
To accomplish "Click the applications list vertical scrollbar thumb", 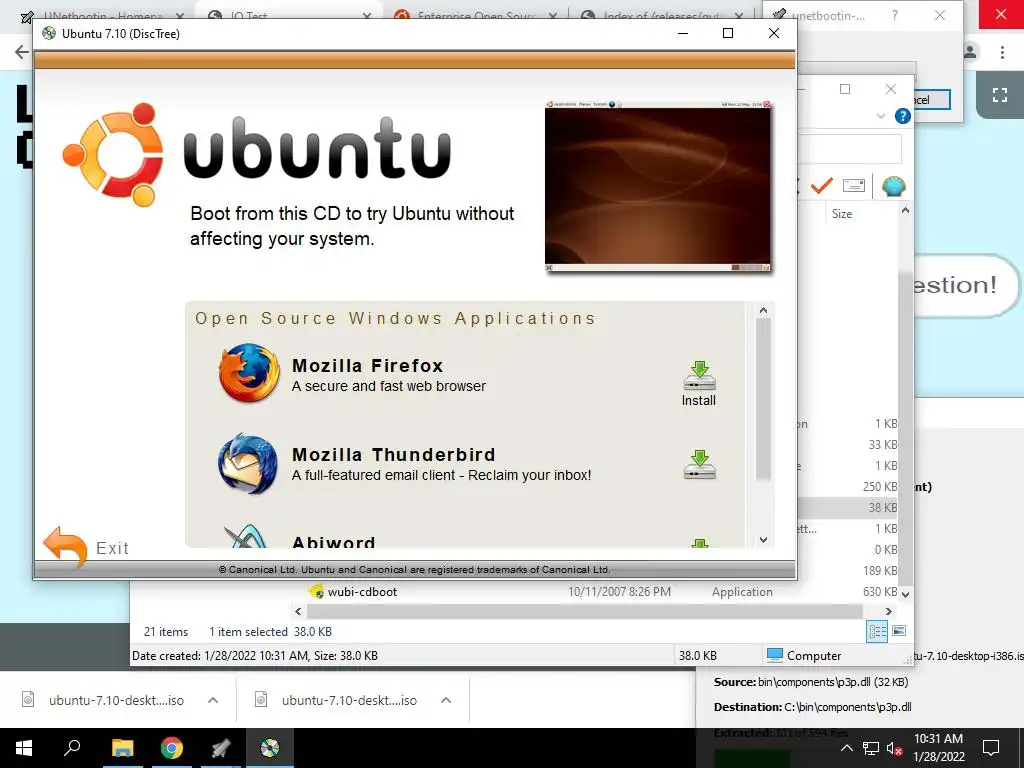I will [763, 399].
